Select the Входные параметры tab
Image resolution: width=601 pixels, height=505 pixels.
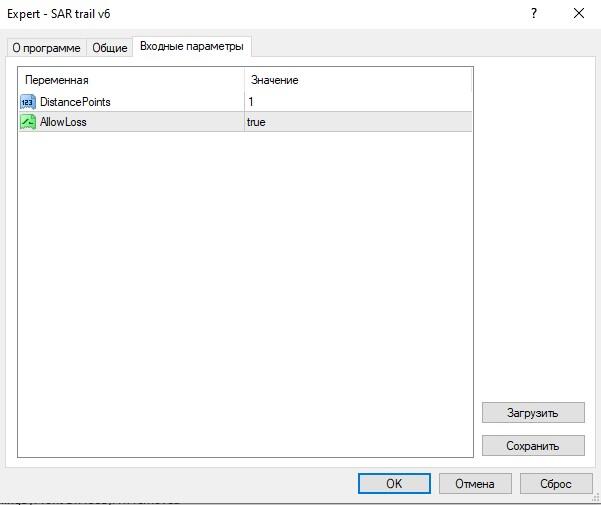192,46
